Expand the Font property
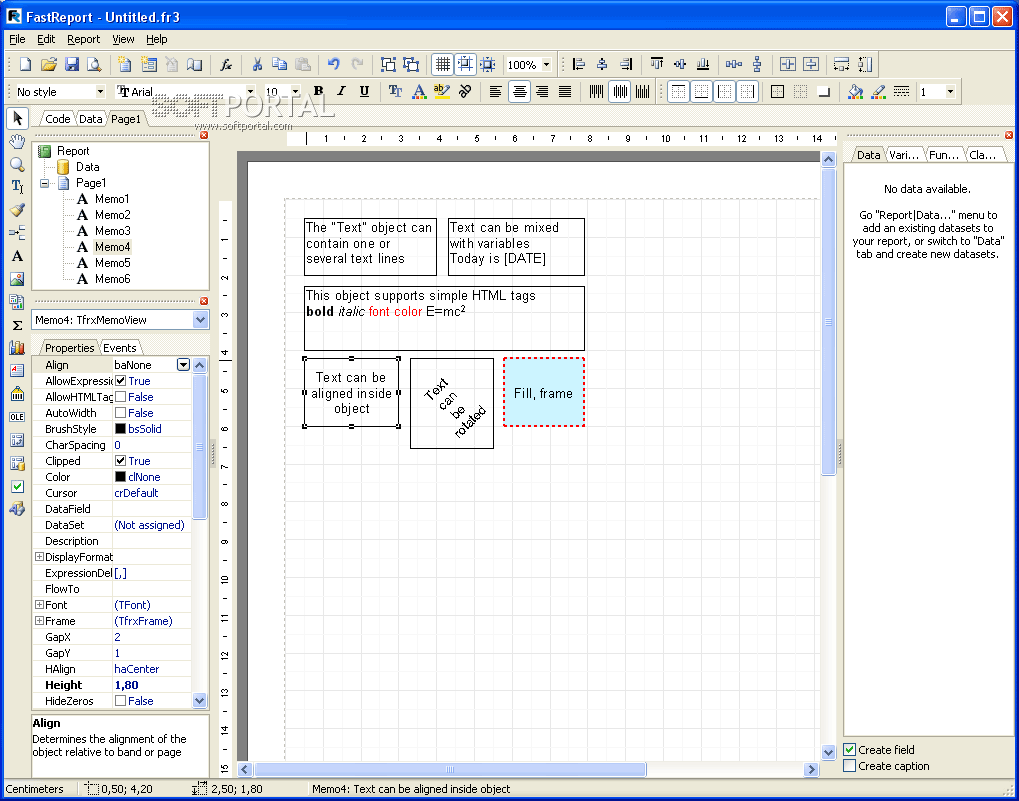Image resolution: width=1019 pixels, height=801 pixels. click(39, 604)
